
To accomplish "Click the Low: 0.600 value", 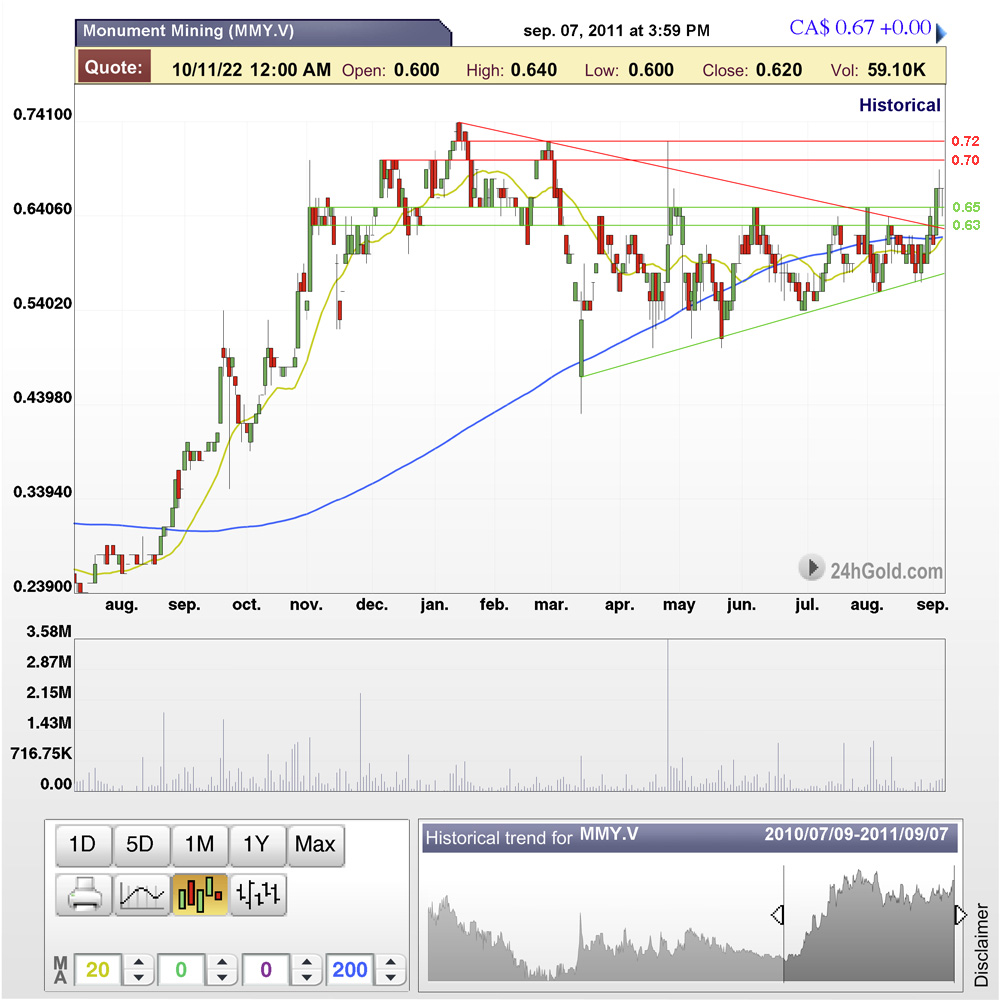I will tap(629, 70).
